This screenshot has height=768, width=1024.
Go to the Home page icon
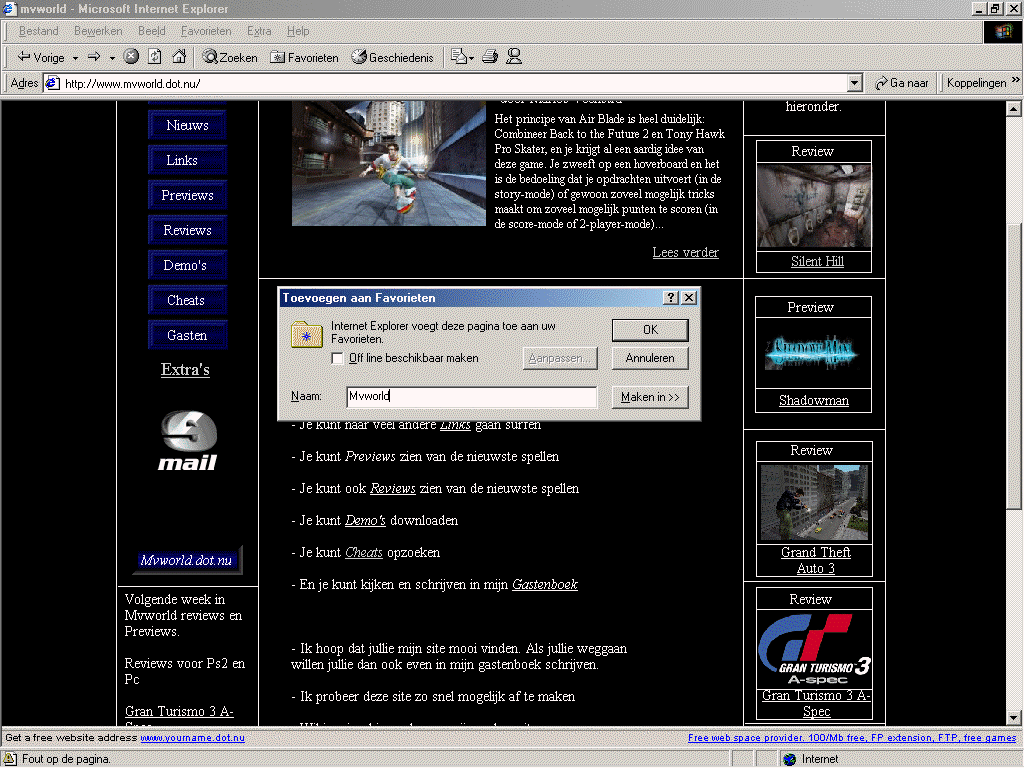179,57
